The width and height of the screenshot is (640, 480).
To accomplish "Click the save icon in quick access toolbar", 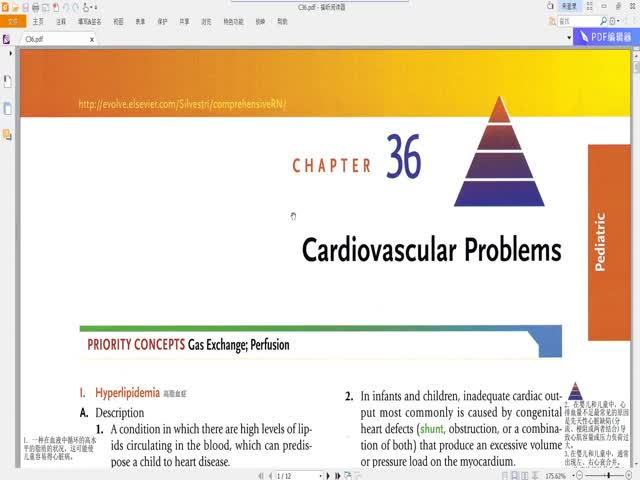I will (x=25, y=7).
